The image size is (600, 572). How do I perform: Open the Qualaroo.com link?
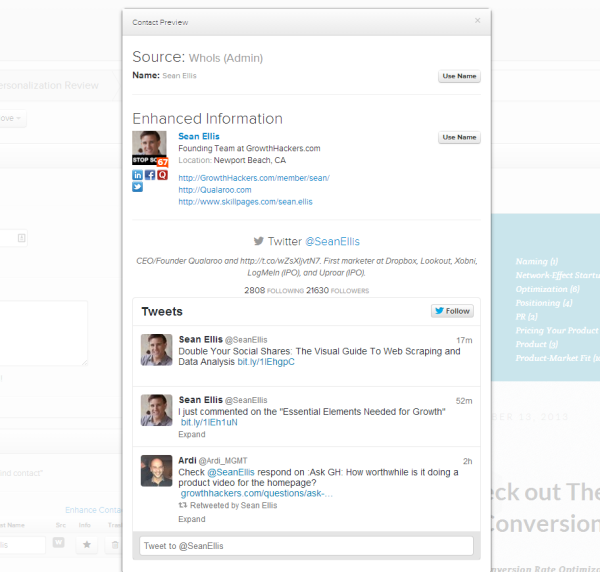point(214,190)
